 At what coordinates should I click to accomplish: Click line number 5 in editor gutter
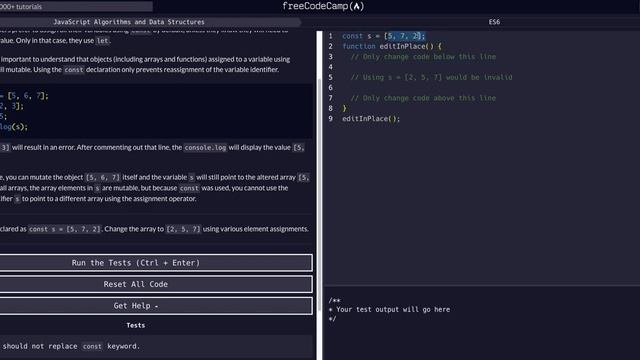click(331, 78)
